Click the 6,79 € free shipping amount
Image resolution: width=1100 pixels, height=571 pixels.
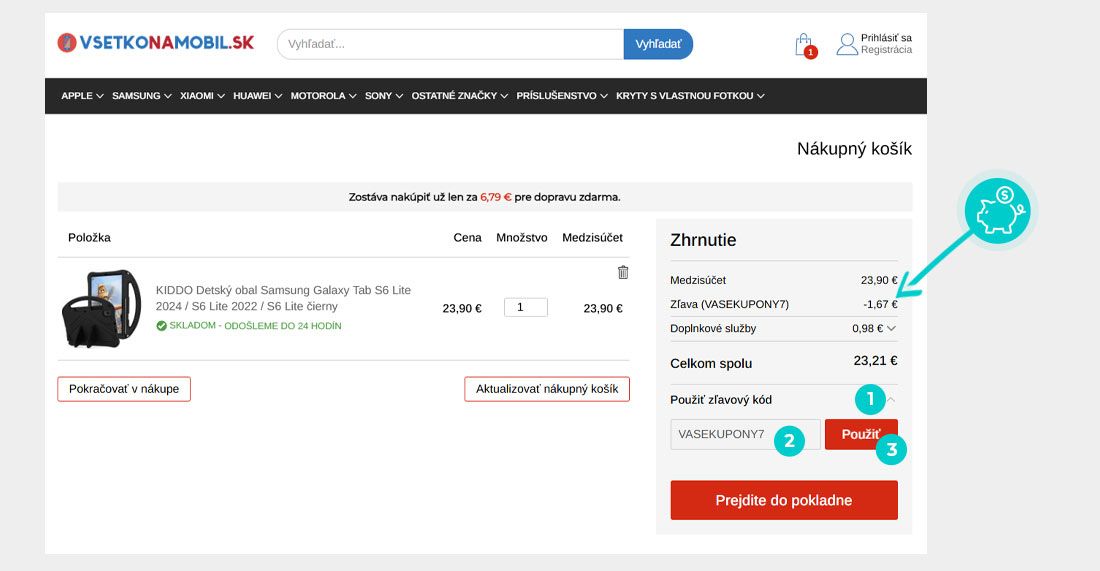click(496, 197)
